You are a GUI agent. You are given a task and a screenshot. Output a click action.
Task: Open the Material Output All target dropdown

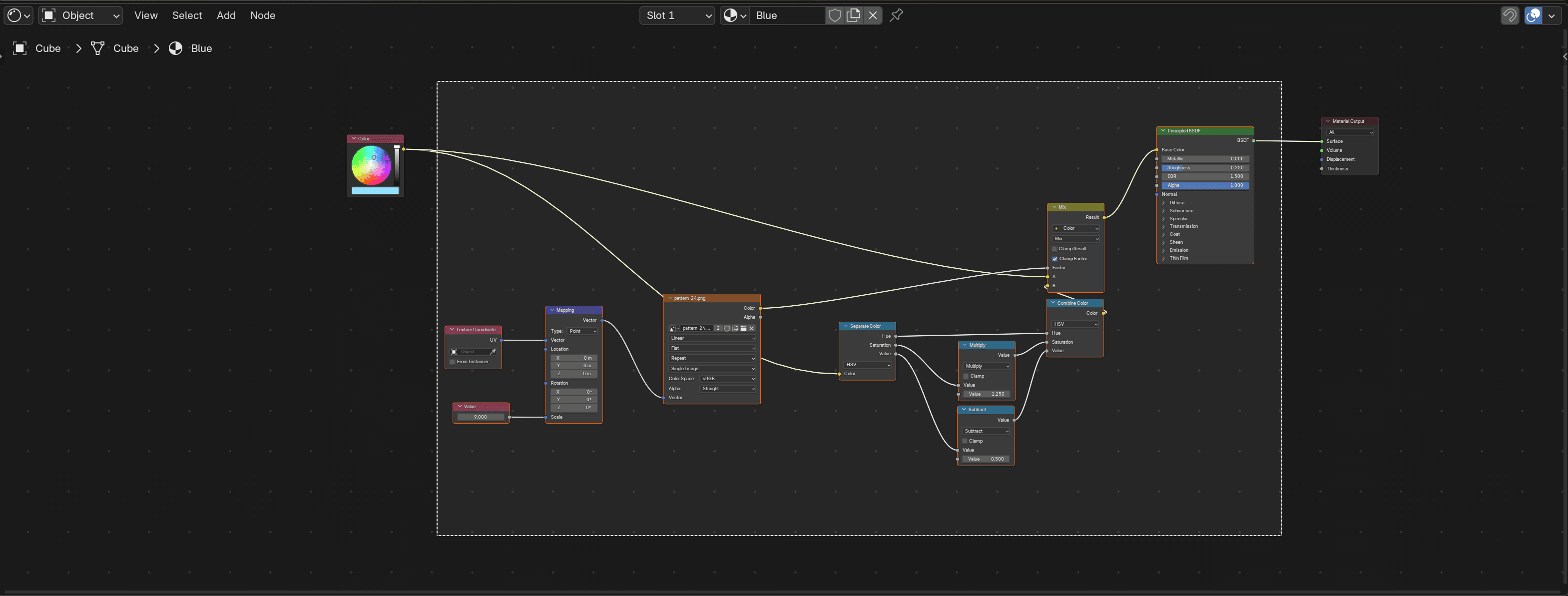point(1350,132)
